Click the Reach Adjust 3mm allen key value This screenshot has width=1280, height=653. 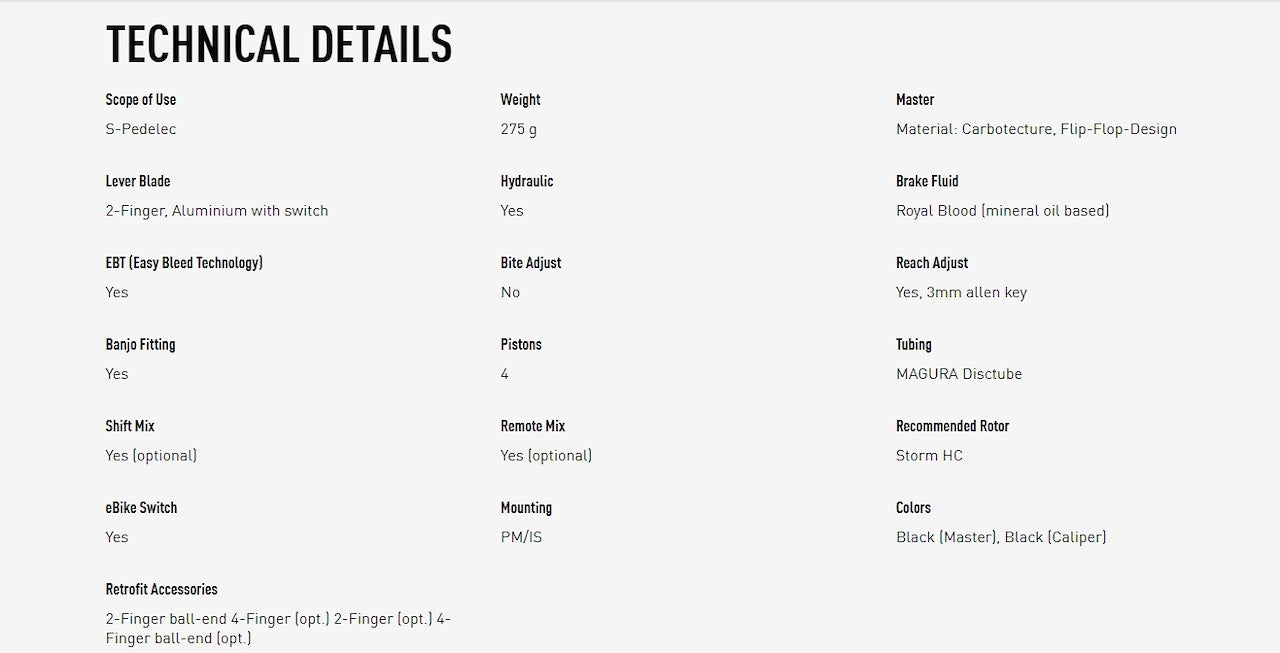click(961, 293)
